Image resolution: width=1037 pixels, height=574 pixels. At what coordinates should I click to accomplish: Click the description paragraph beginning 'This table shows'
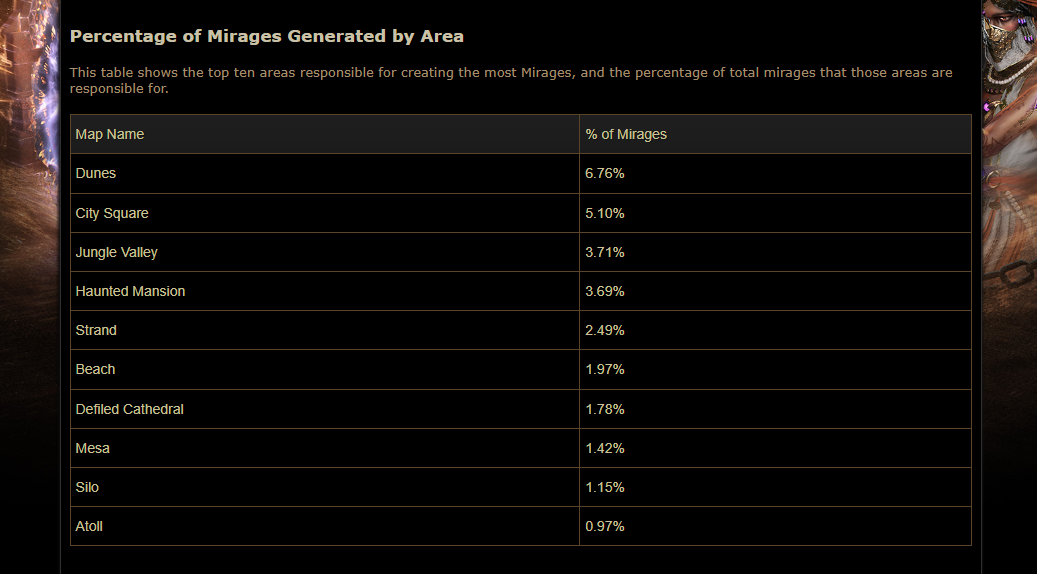511,81
